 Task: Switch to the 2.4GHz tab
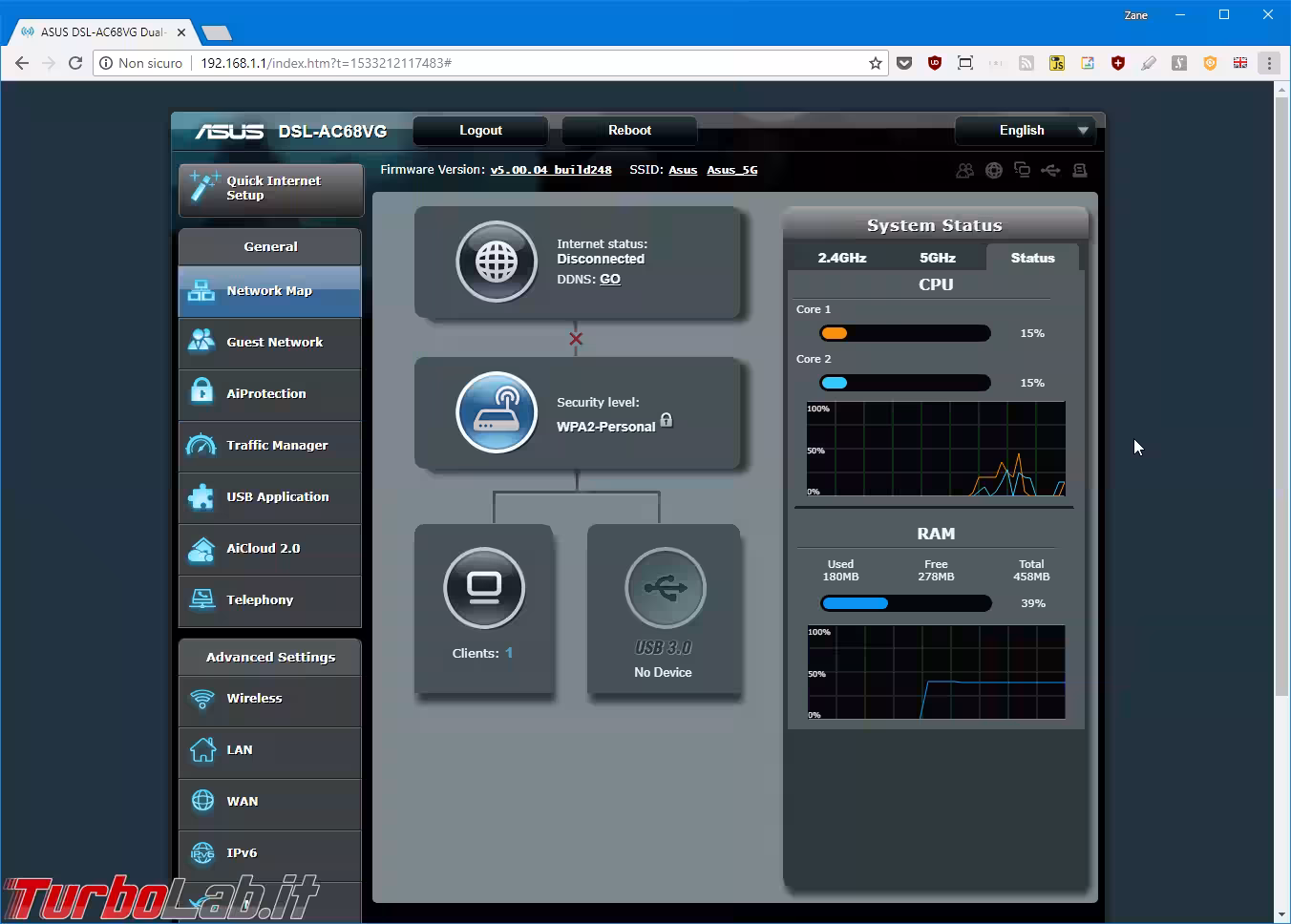841,258
